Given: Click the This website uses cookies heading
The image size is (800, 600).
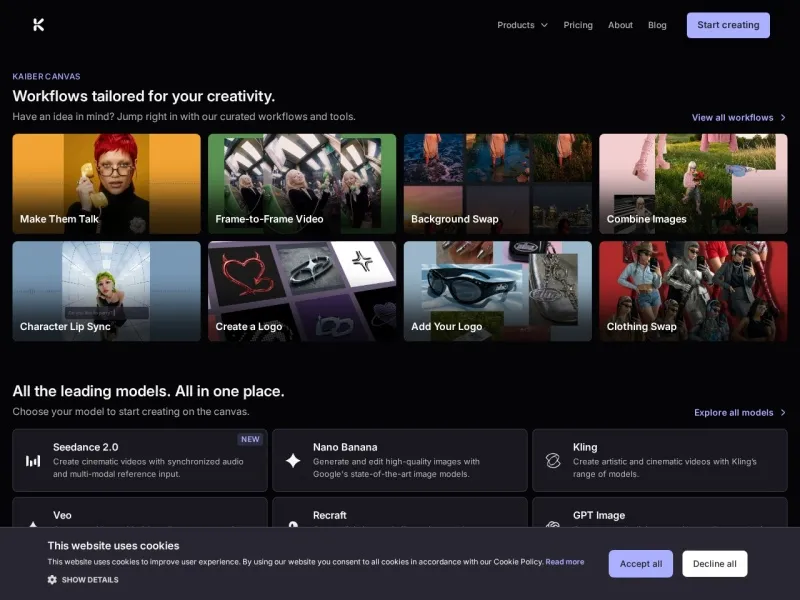Looking at the screenshot, I should [113, 545].
